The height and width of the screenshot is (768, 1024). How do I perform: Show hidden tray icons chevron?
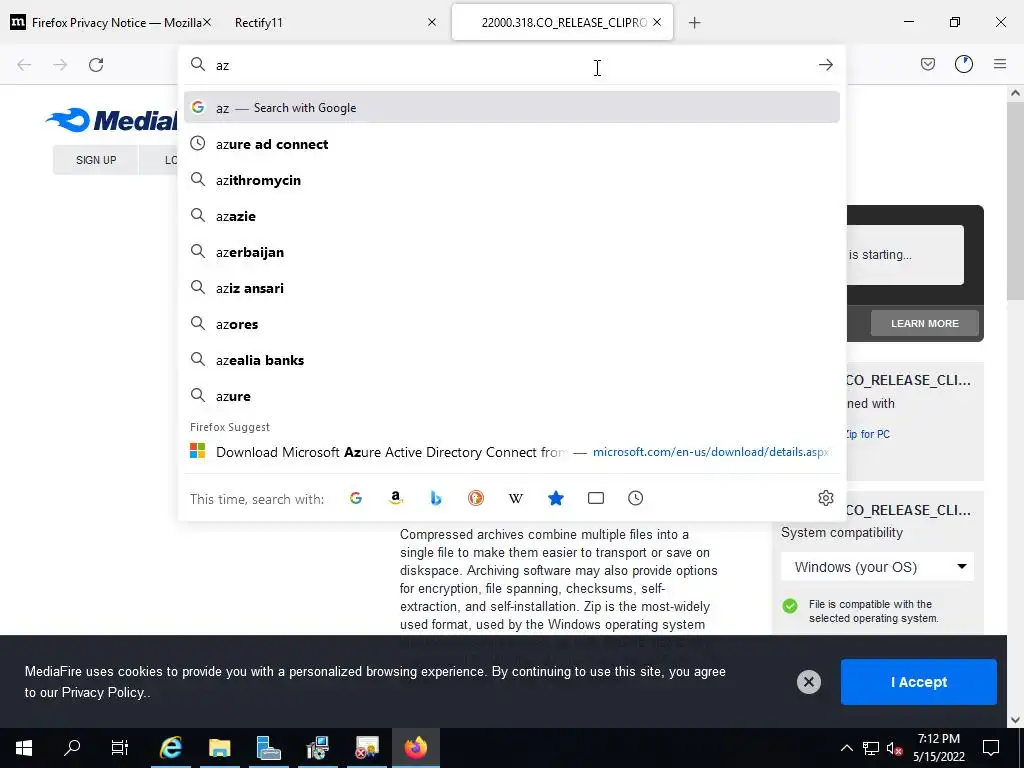coord(846,748)
